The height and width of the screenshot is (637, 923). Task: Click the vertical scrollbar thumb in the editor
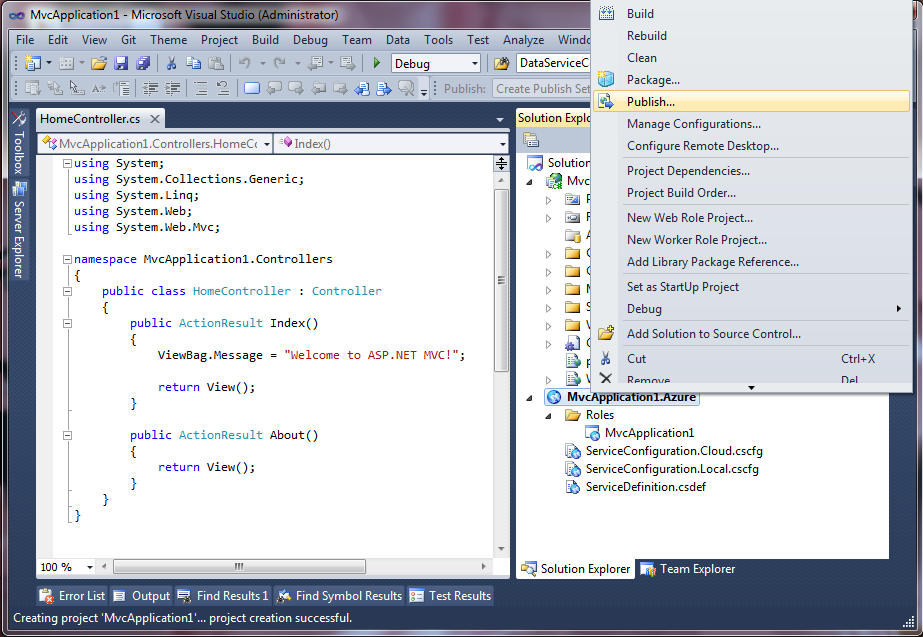point(502,280)
